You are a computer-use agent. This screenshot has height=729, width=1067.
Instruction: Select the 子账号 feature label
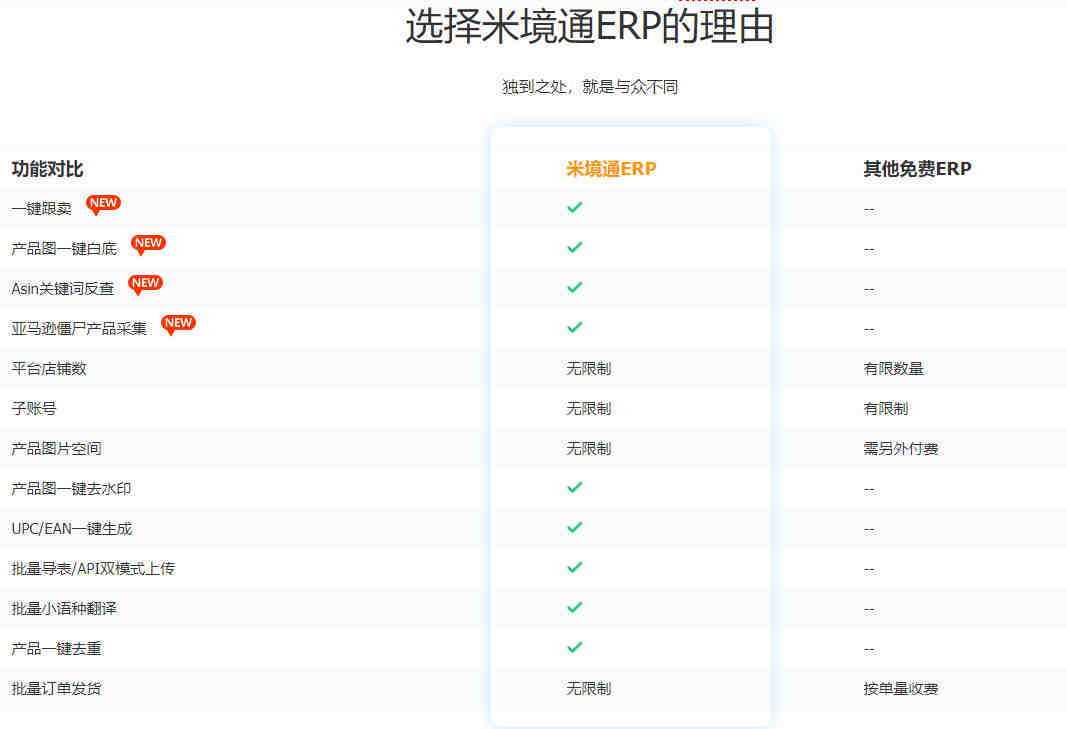pyautogui.click(x=34, y=409)
